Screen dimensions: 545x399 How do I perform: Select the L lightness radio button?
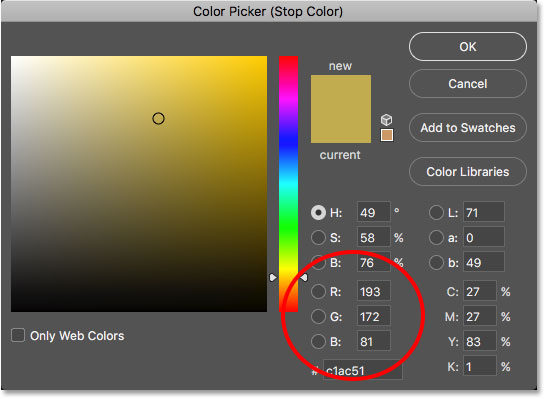(436, 213)
